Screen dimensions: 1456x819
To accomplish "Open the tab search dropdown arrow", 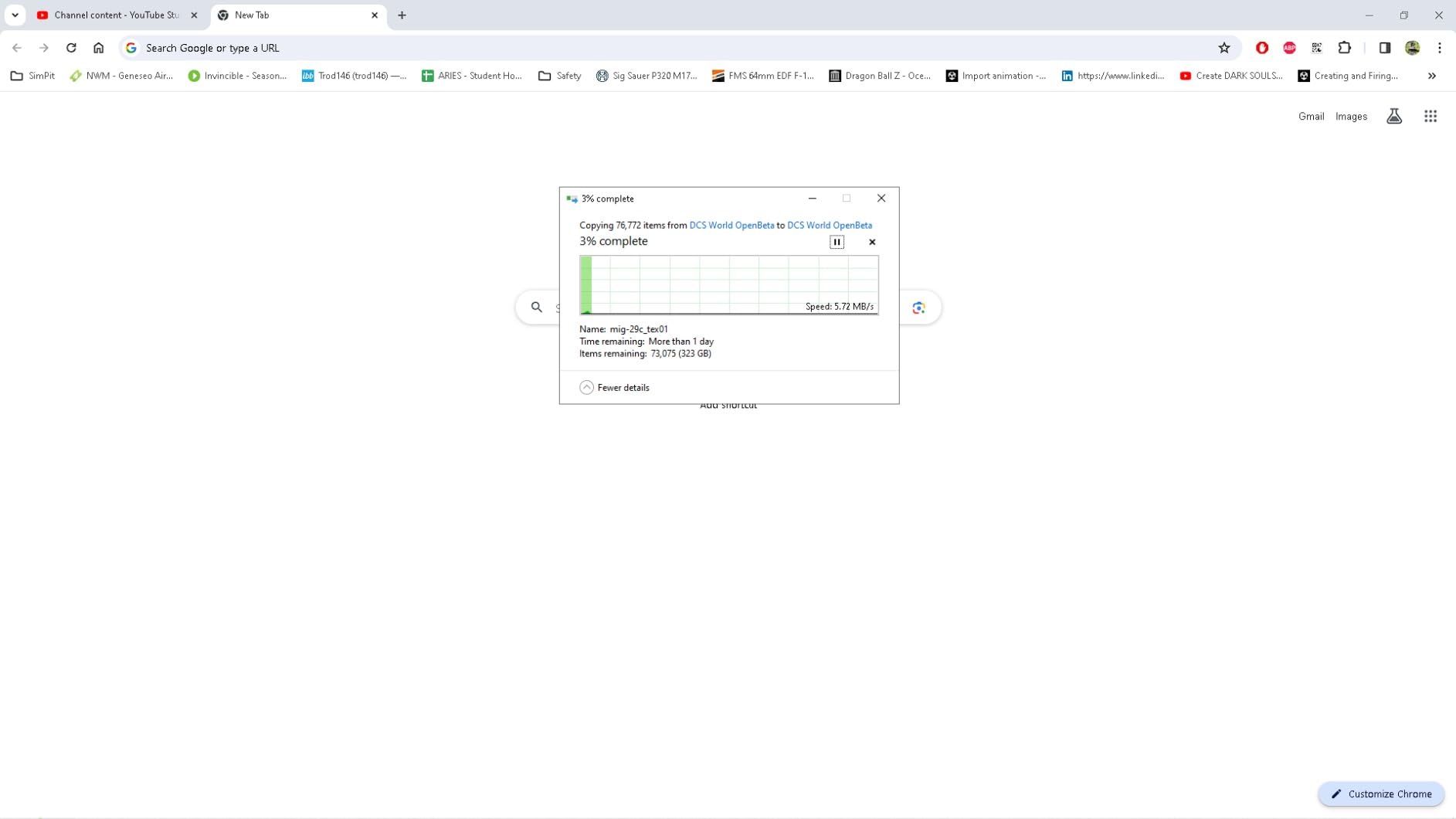I will (x=15, y=15).
